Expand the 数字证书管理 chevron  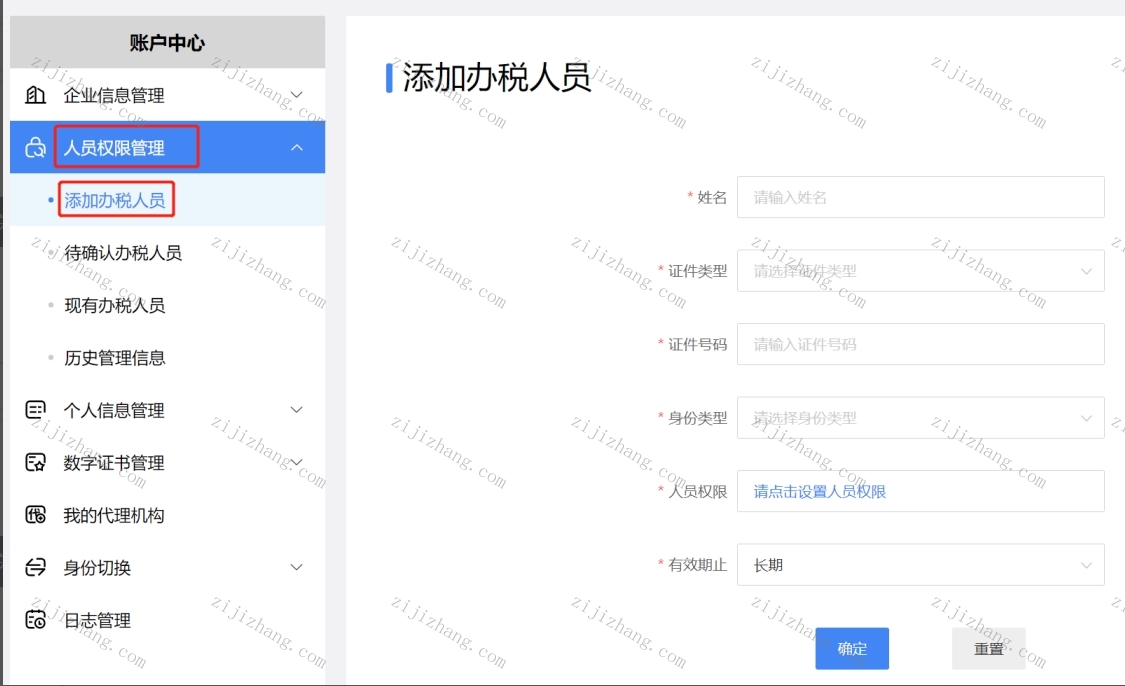pyautogui.click(x=296, y=462)
